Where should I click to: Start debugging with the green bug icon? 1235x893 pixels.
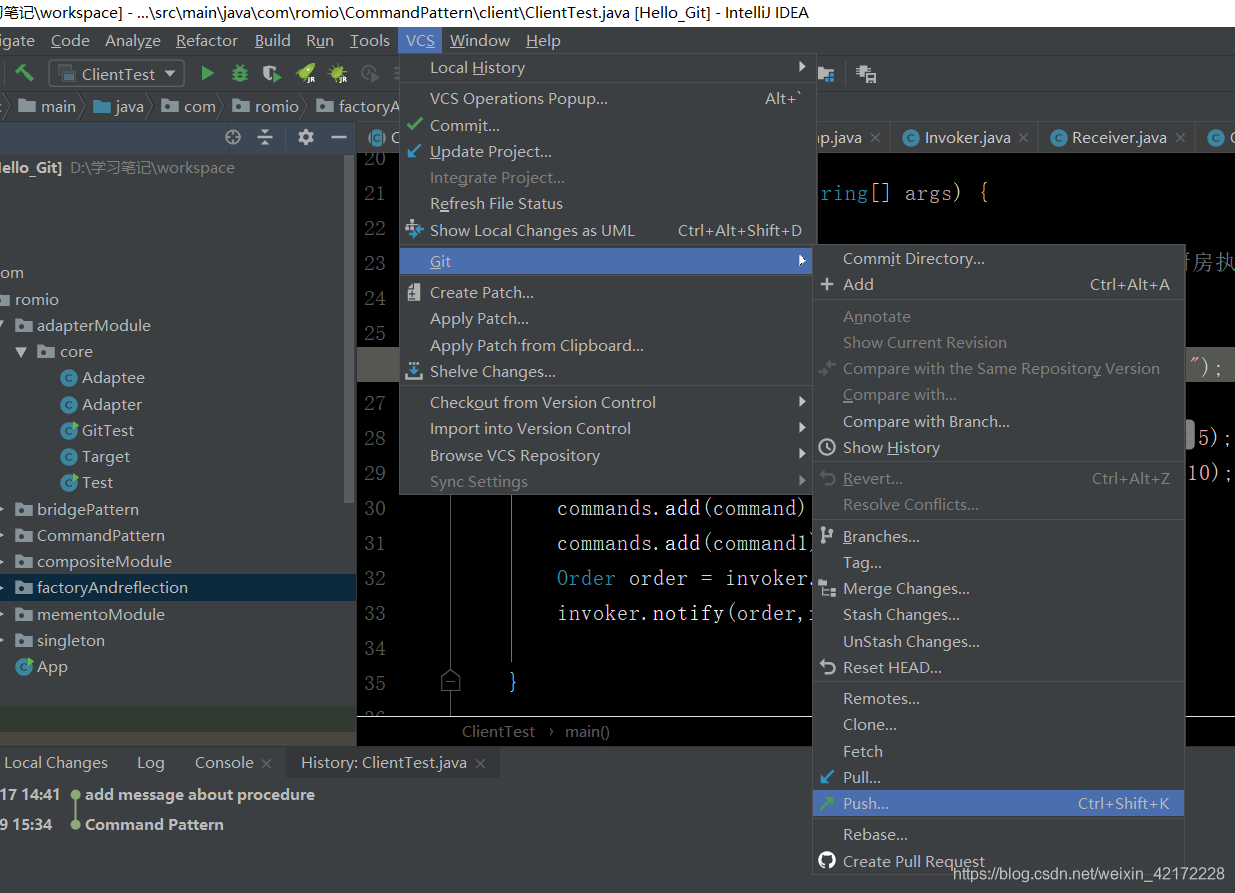[240, 73]
